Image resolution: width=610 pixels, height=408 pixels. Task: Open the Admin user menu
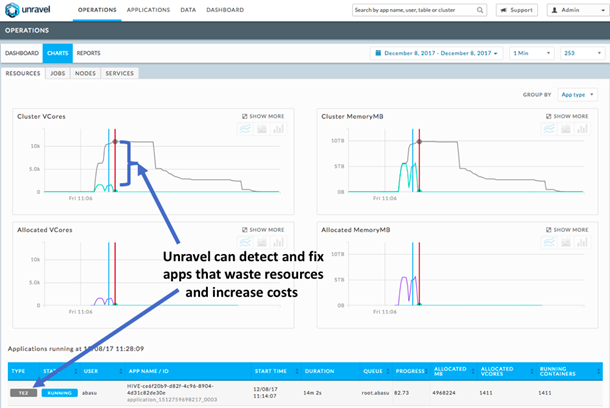point(578,10)
